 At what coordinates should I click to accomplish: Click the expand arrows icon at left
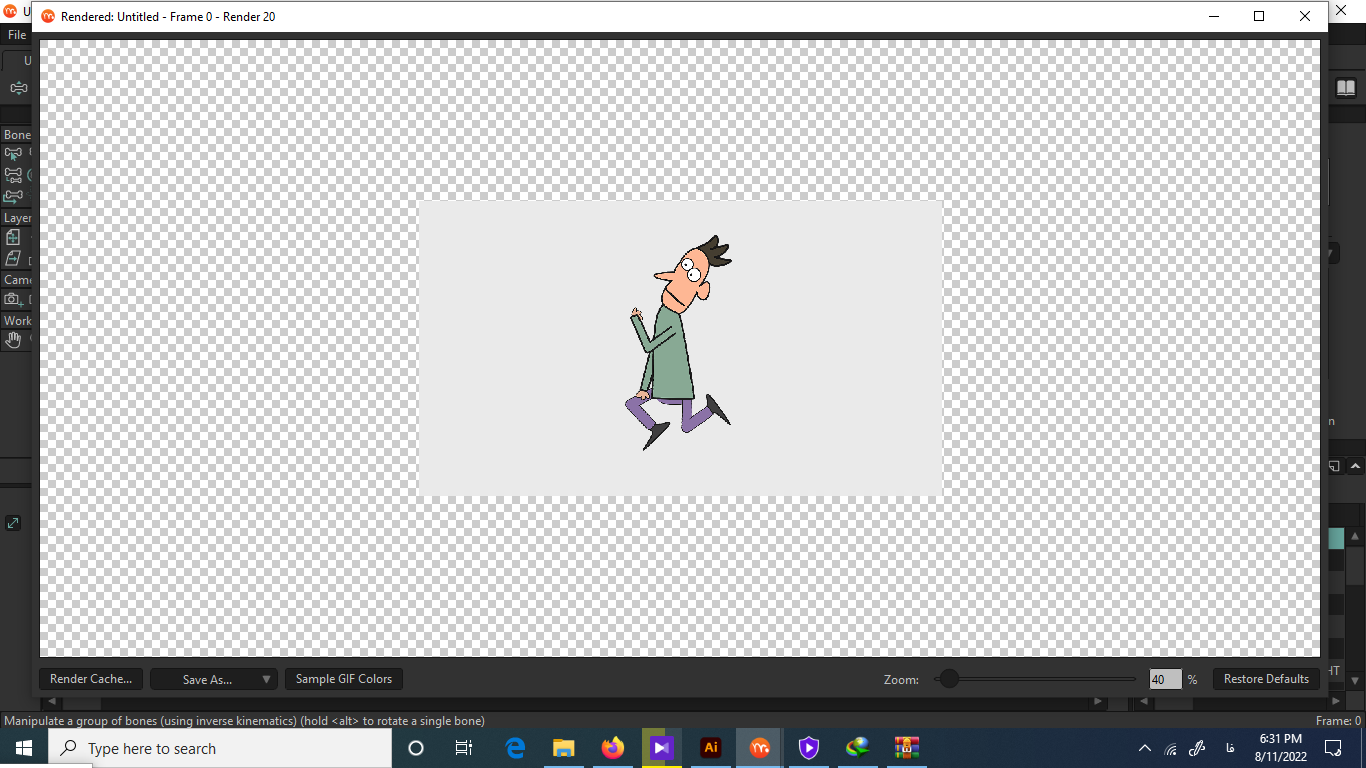pos(13,523)
